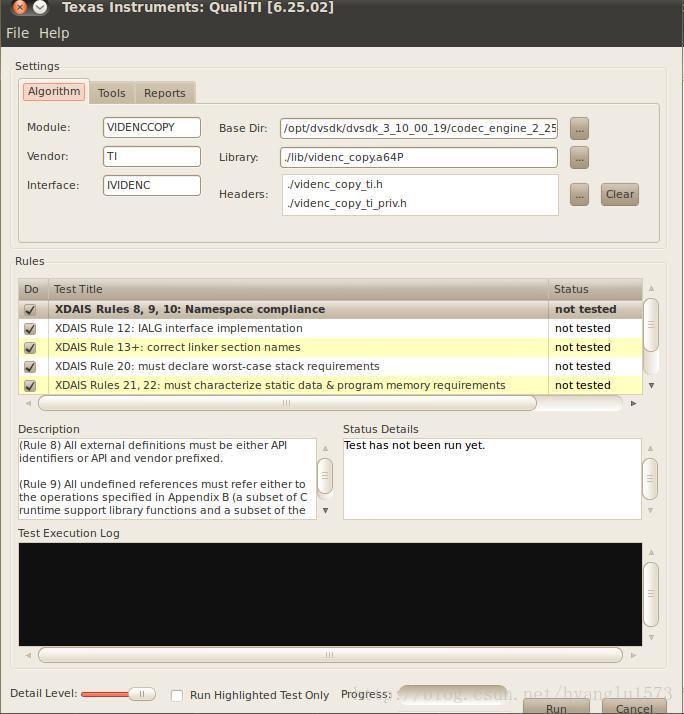Click the Status column header

point(596,289)
